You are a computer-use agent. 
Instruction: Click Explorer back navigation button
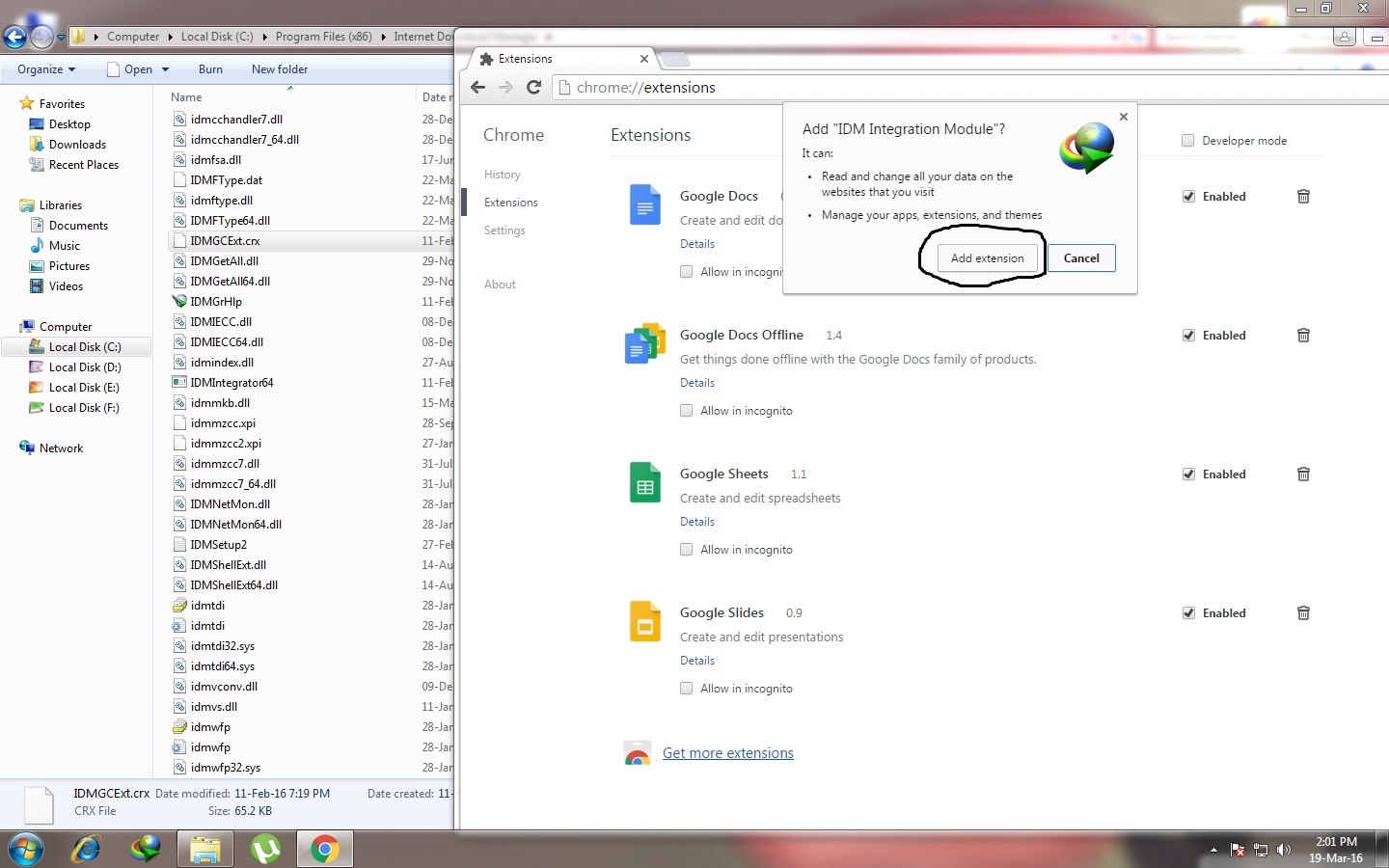coord(14,37)
